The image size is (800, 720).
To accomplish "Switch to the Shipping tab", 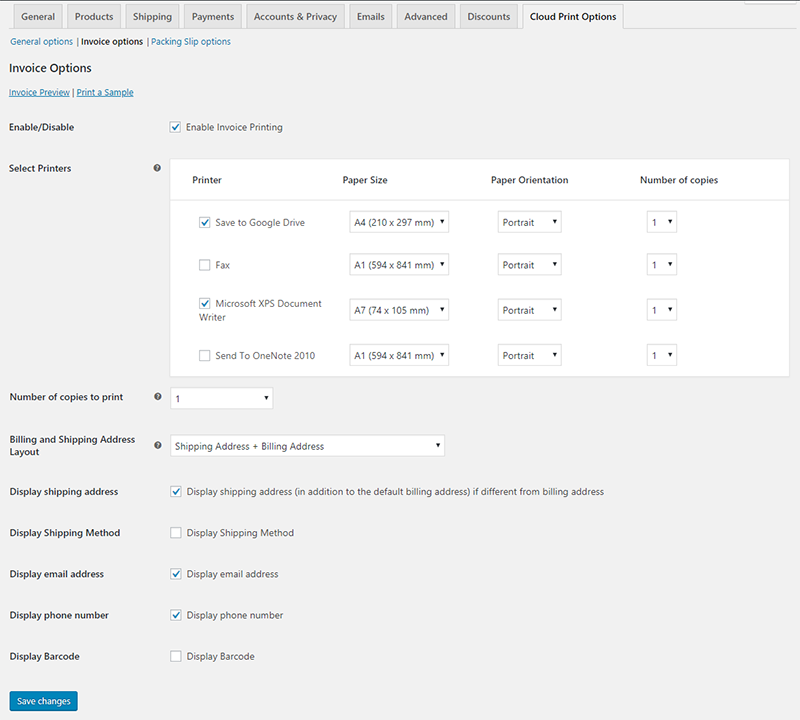I will pos(152,16).
